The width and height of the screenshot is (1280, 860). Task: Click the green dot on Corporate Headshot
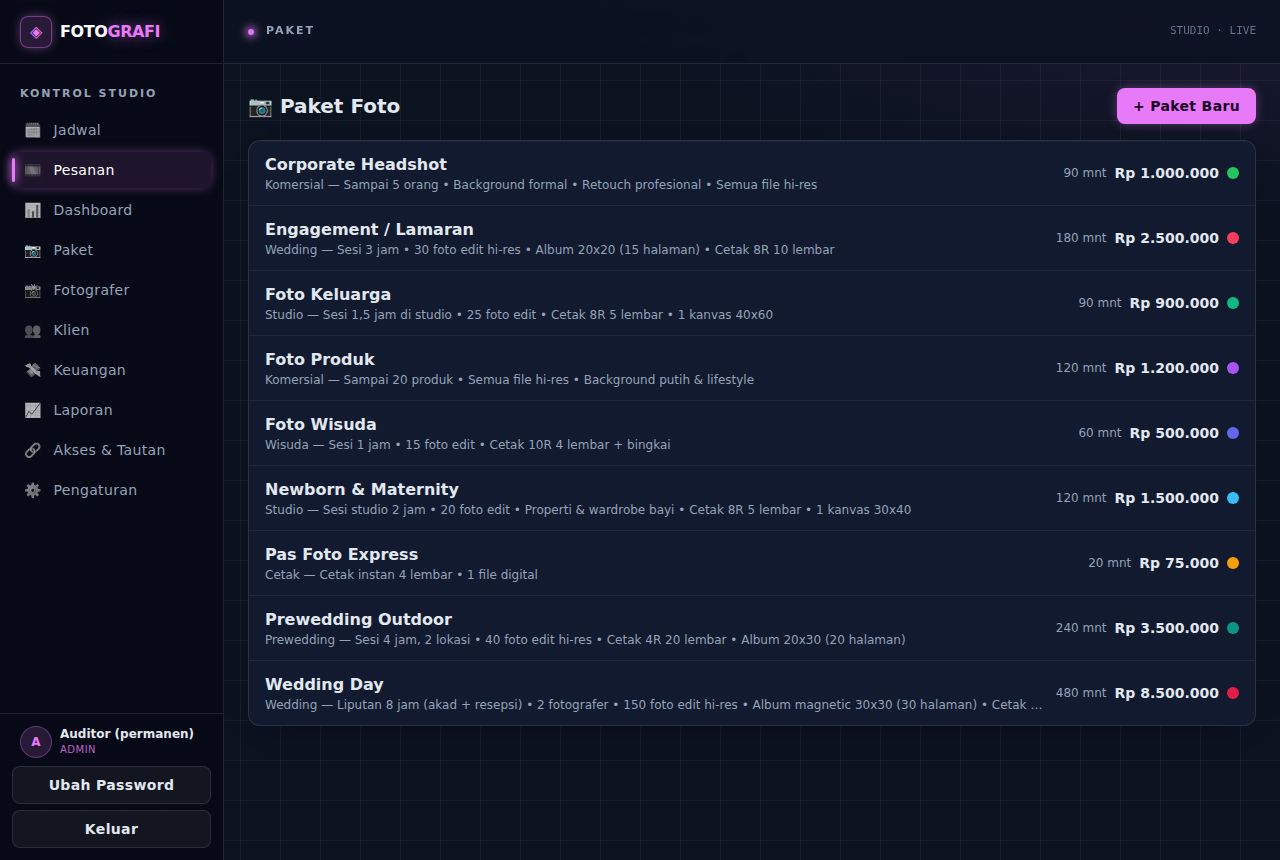click(1233, 173)
